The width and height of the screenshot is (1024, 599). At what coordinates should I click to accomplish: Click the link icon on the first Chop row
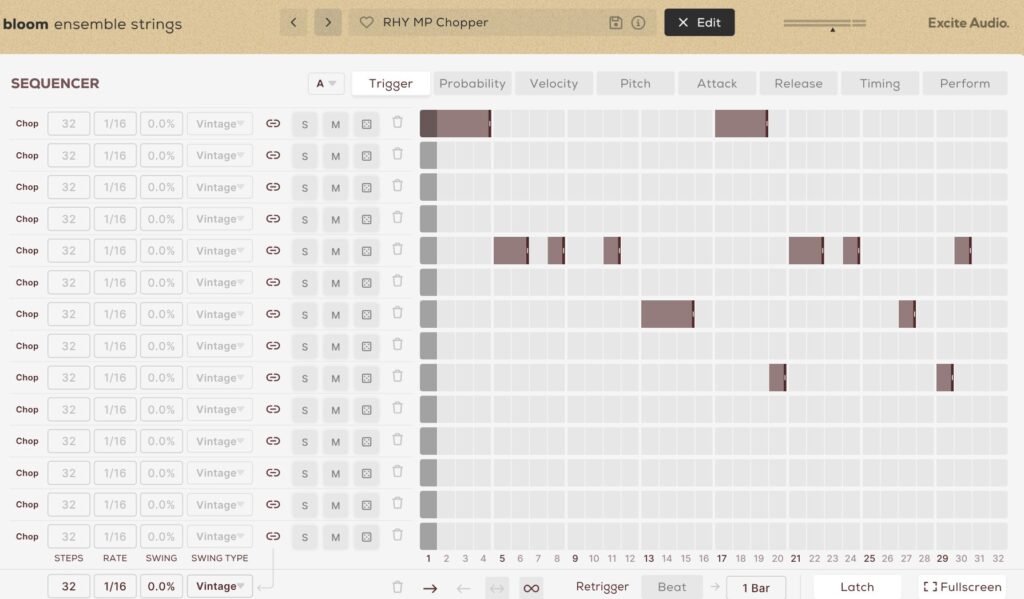[x=273, y=124]
